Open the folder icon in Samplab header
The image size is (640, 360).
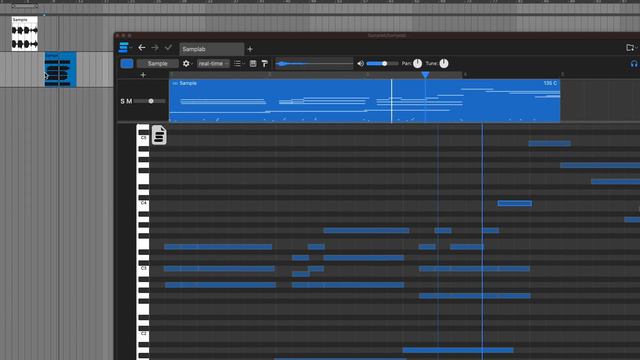click(630, 48)
